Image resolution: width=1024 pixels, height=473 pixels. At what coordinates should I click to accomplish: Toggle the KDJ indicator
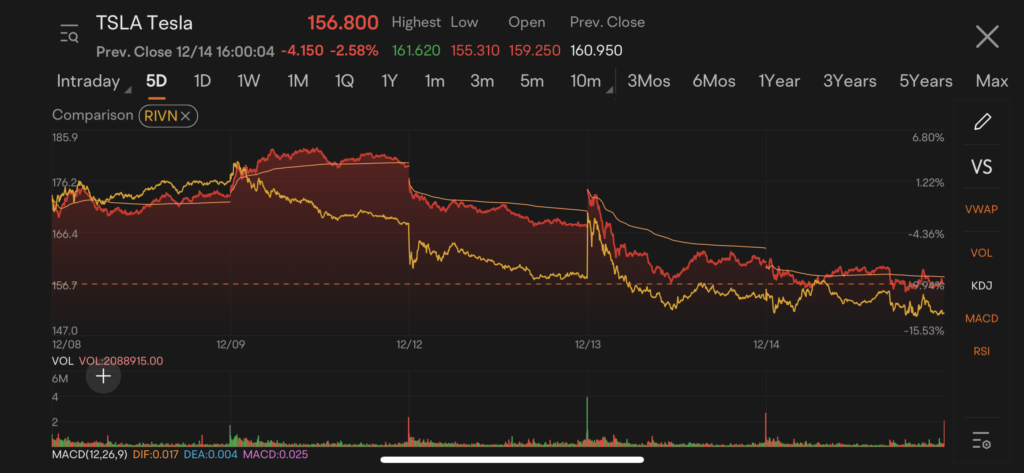tap(981, 285)
